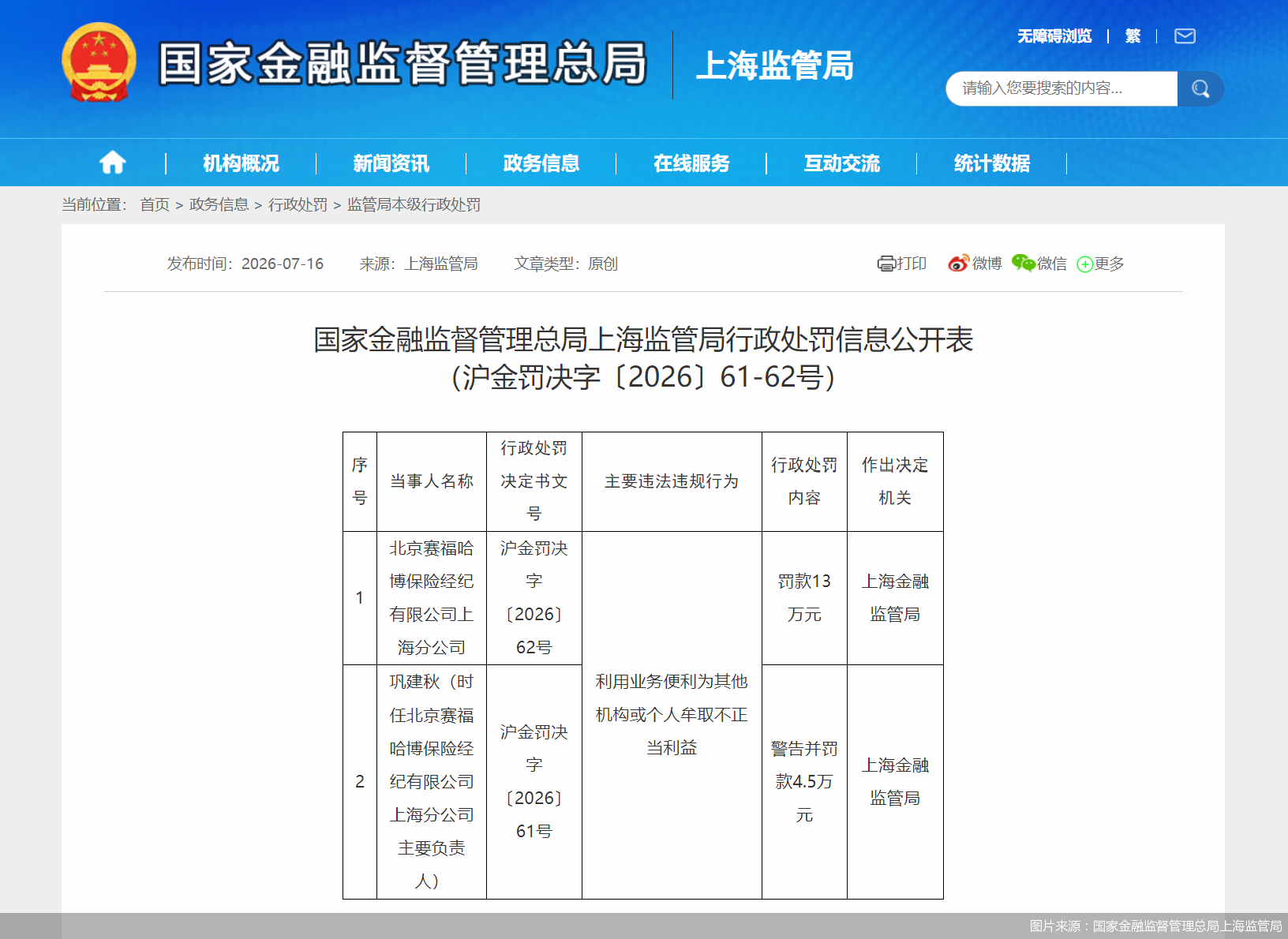1288x939 pixels.
Task: Open the 互动交流 menu
Action: coord(841,163)
